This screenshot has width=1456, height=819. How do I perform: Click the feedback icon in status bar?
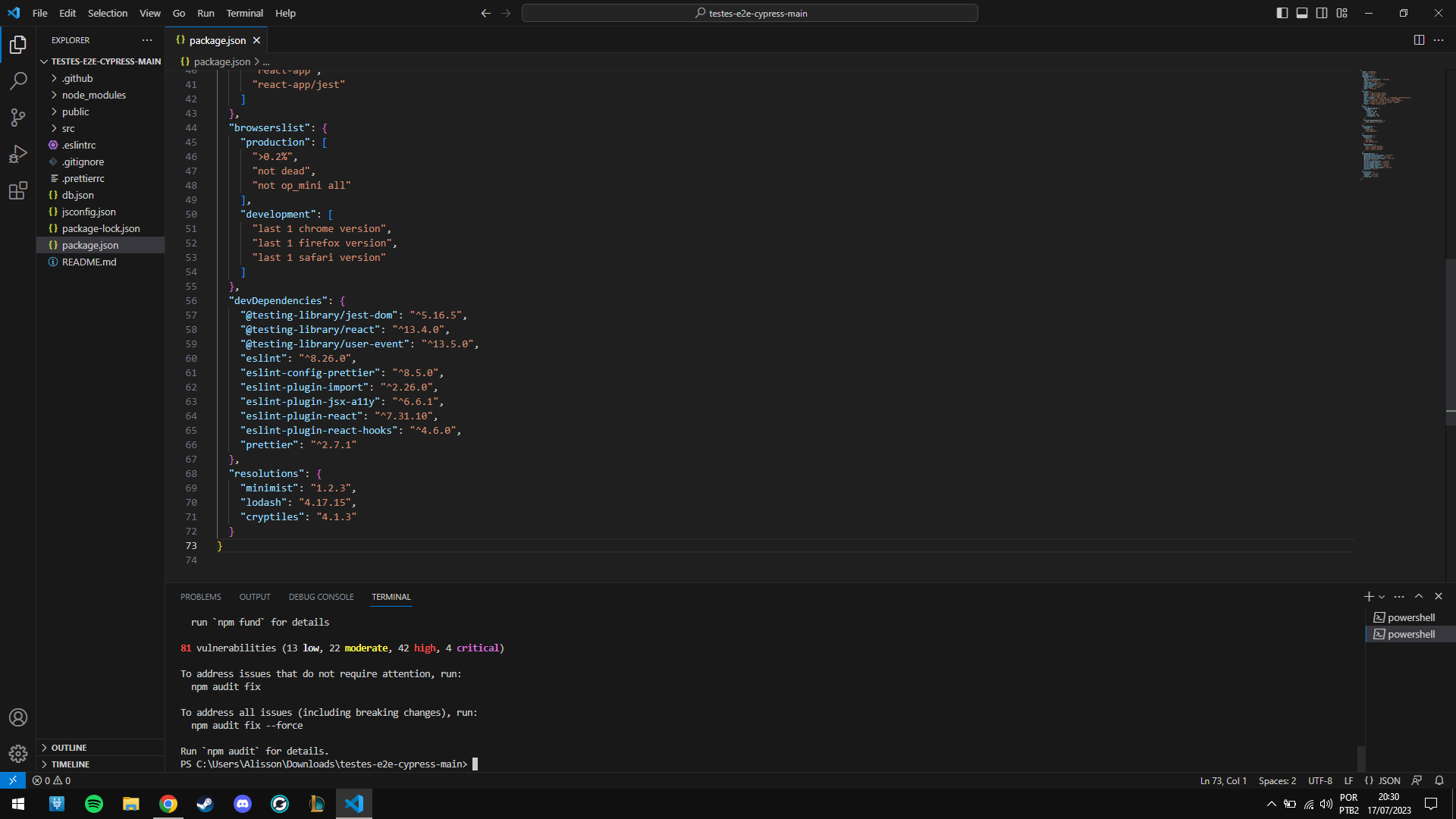point(1417,780)
